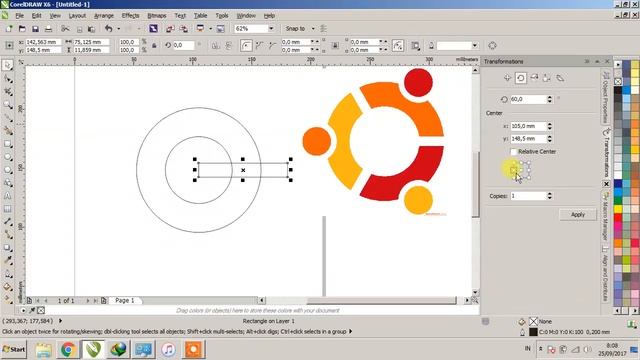This screenshot has height=360, width=640.
Task: Click the New document icon
Action: click(x=9, y=29)
